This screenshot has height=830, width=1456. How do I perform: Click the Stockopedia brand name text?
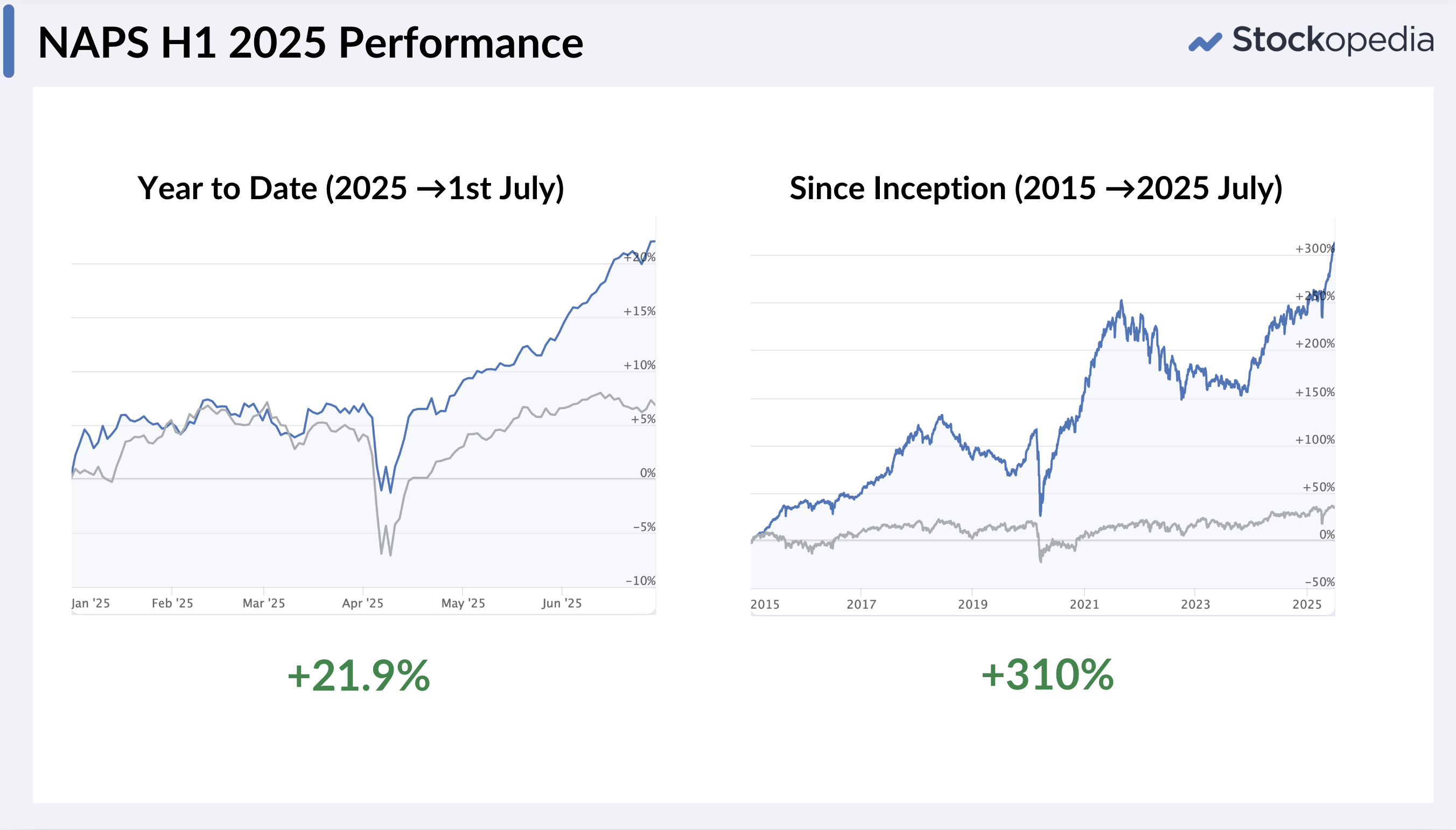(1332, 40)
